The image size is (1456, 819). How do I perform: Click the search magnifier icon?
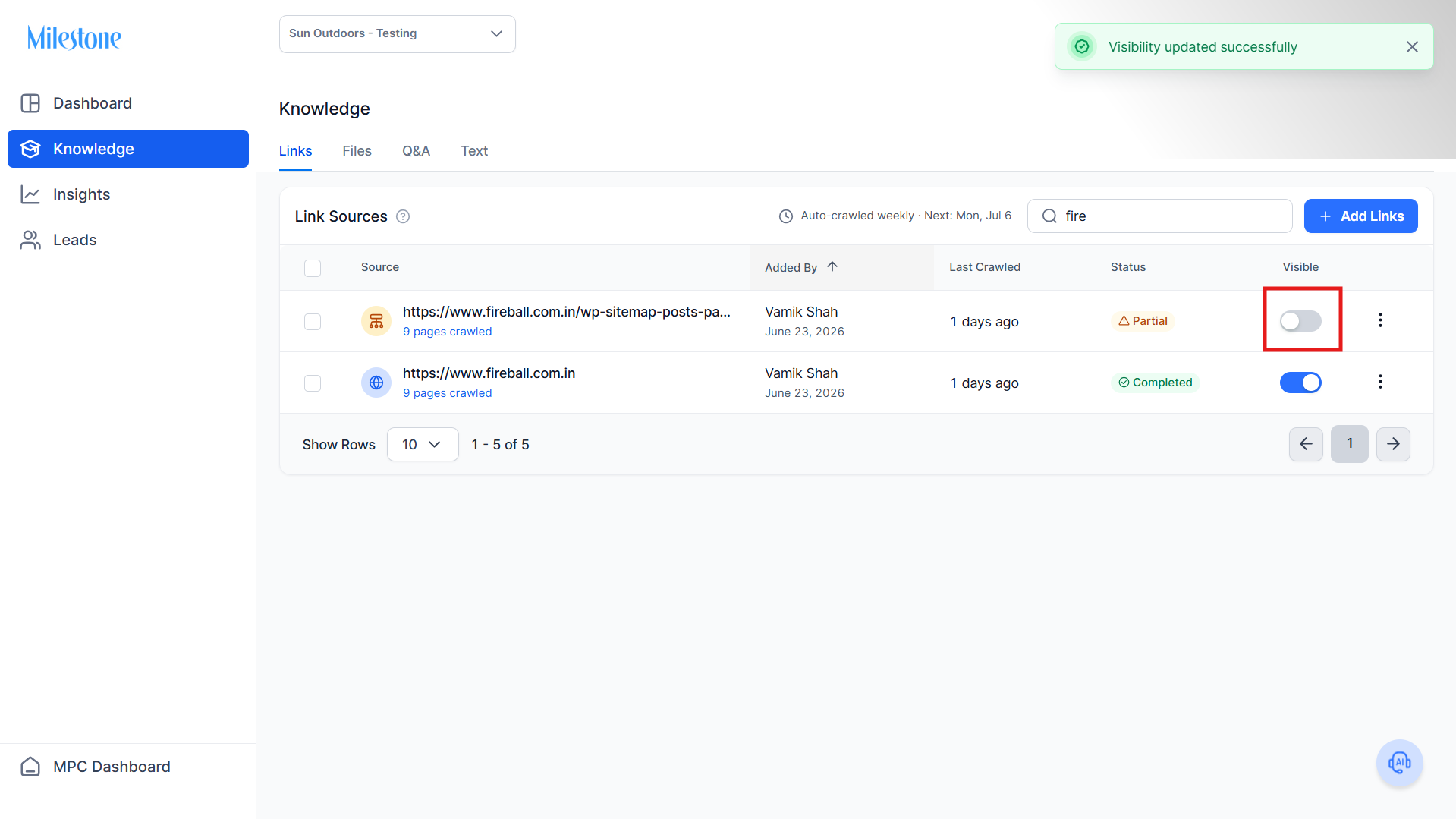point(1049,216)
